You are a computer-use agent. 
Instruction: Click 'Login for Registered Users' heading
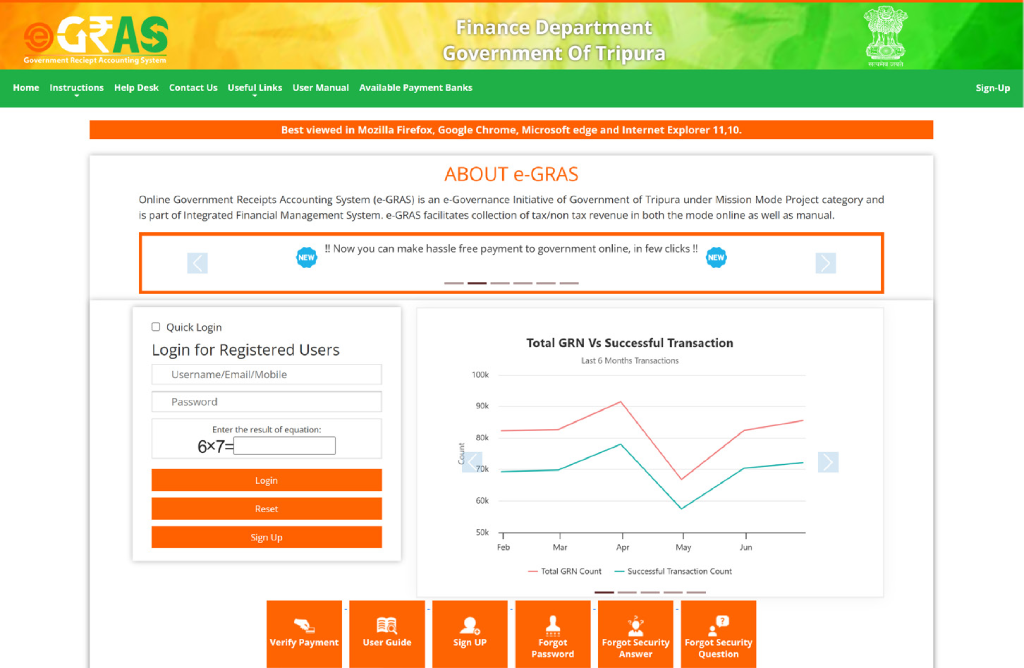click(x=246, y=350)
